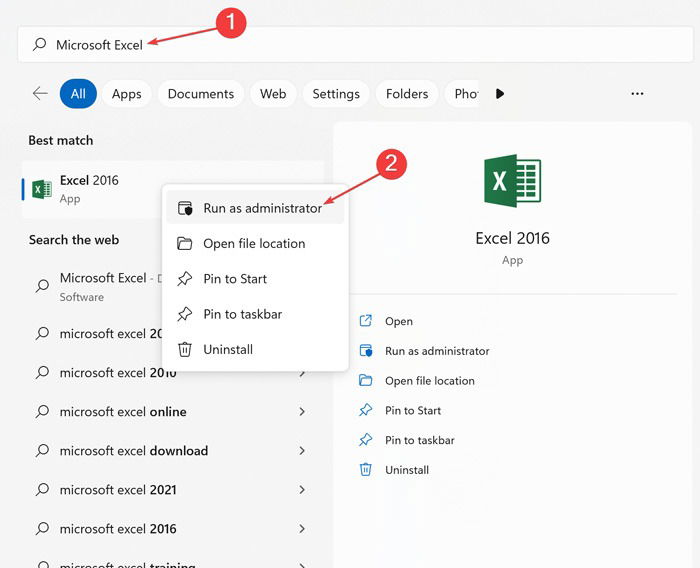Click Open file location in details pane
This screenshot has width=700, height=568.
click(x=429, y=381)
